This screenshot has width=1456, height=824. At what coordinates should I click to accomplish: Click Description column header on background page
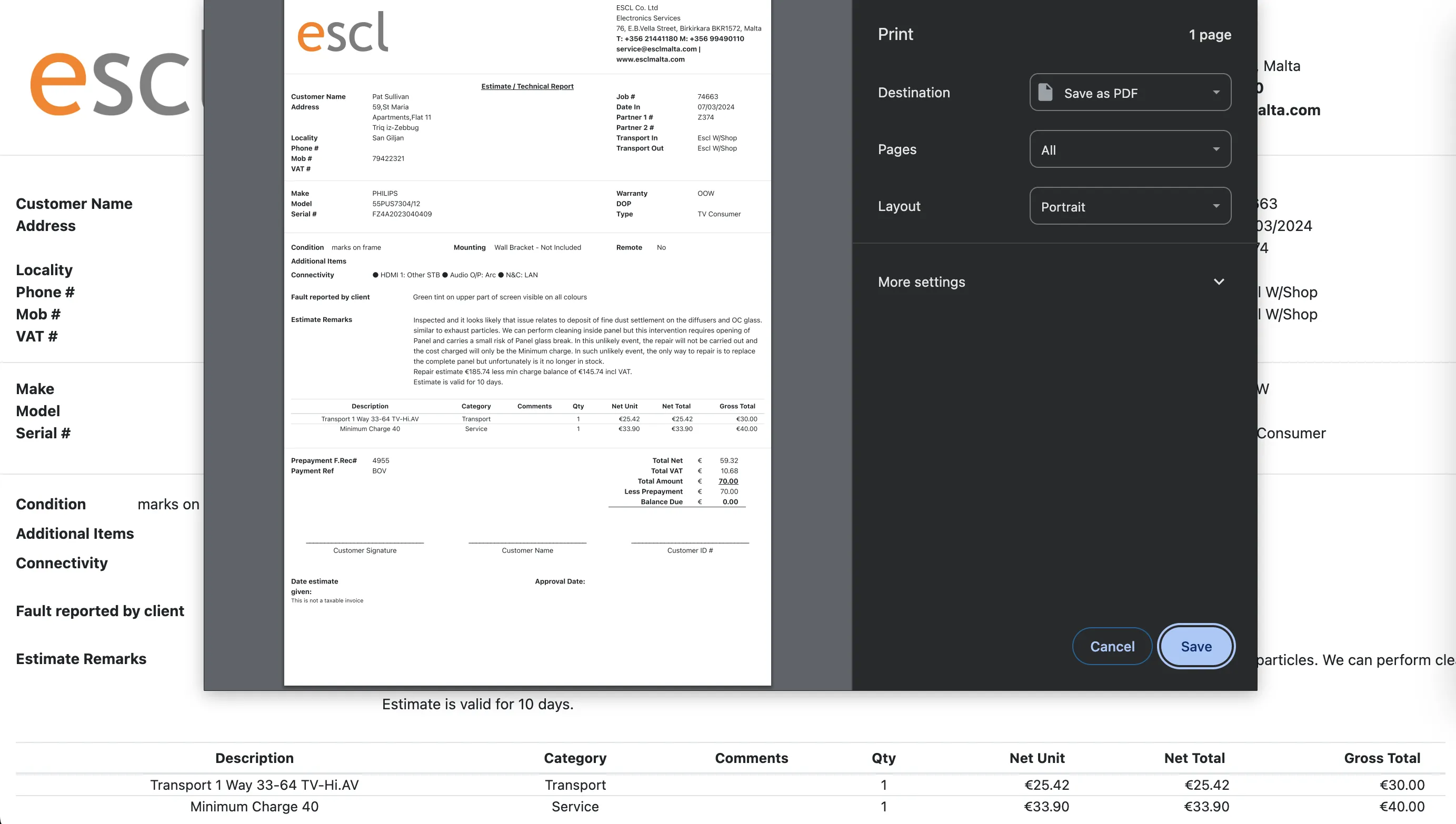pyautogui.click(x=254, y=758)
